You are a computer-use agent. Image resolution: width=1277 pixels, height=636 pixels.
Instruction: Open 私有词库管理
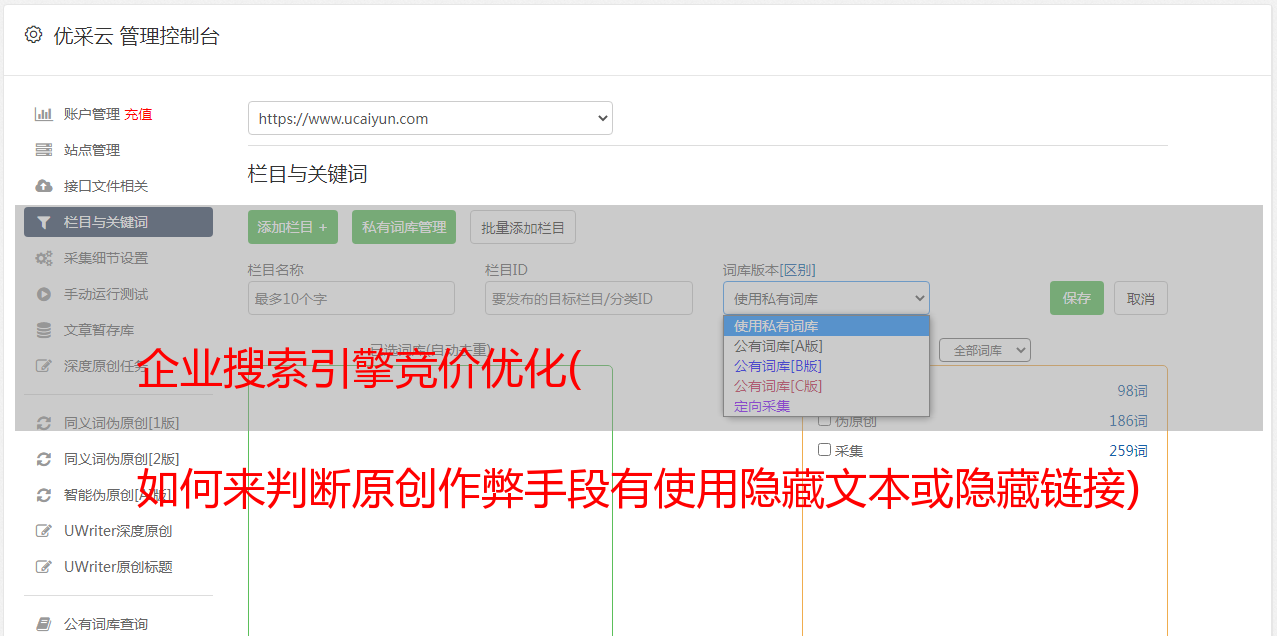click(404, 227)
